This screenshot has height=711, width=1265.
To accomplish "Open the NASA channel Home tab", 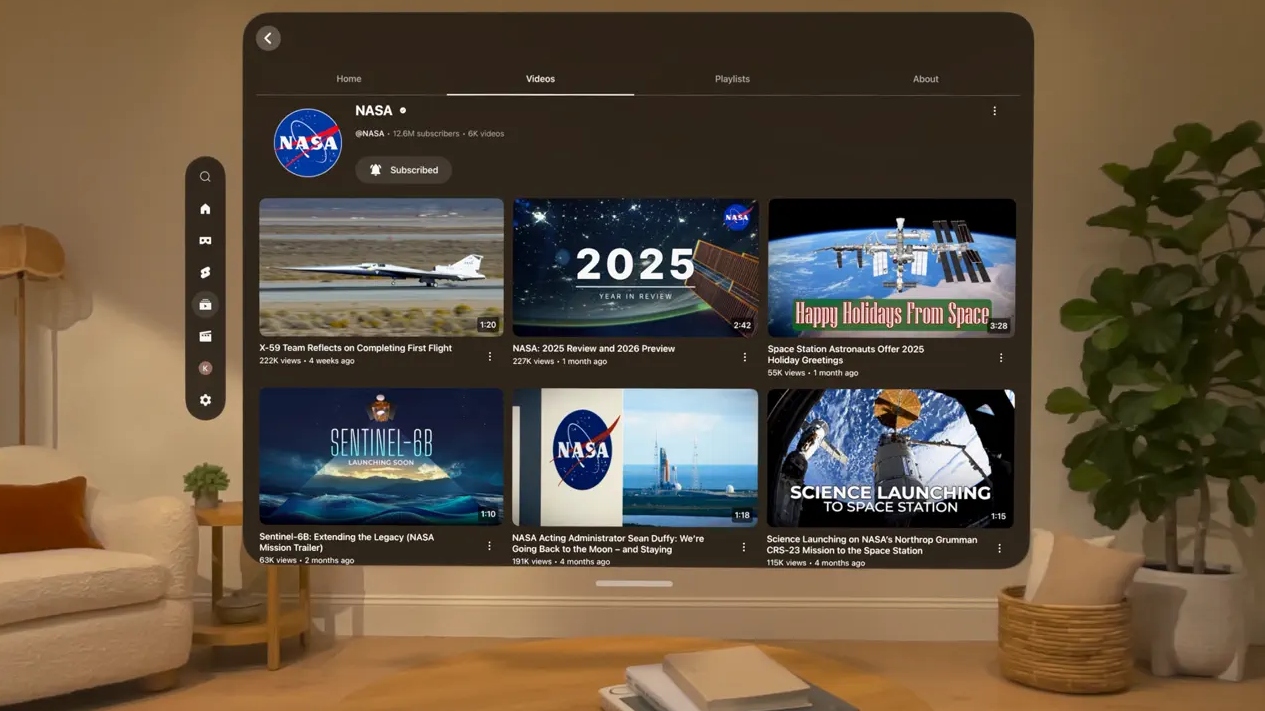I will (x=348, y=78).
